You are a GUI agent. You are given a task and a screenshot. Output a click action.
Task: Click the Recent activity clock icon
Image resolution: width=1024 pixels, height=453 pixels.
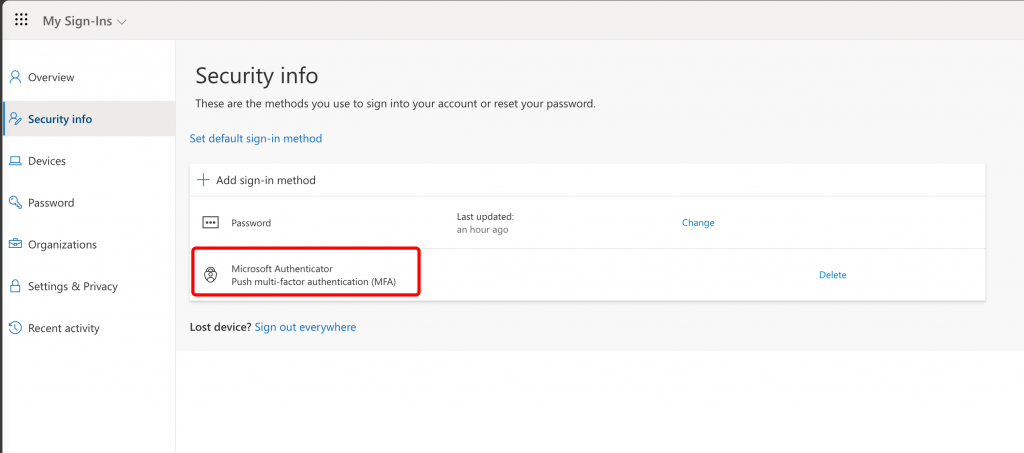(x=15, y=328)
